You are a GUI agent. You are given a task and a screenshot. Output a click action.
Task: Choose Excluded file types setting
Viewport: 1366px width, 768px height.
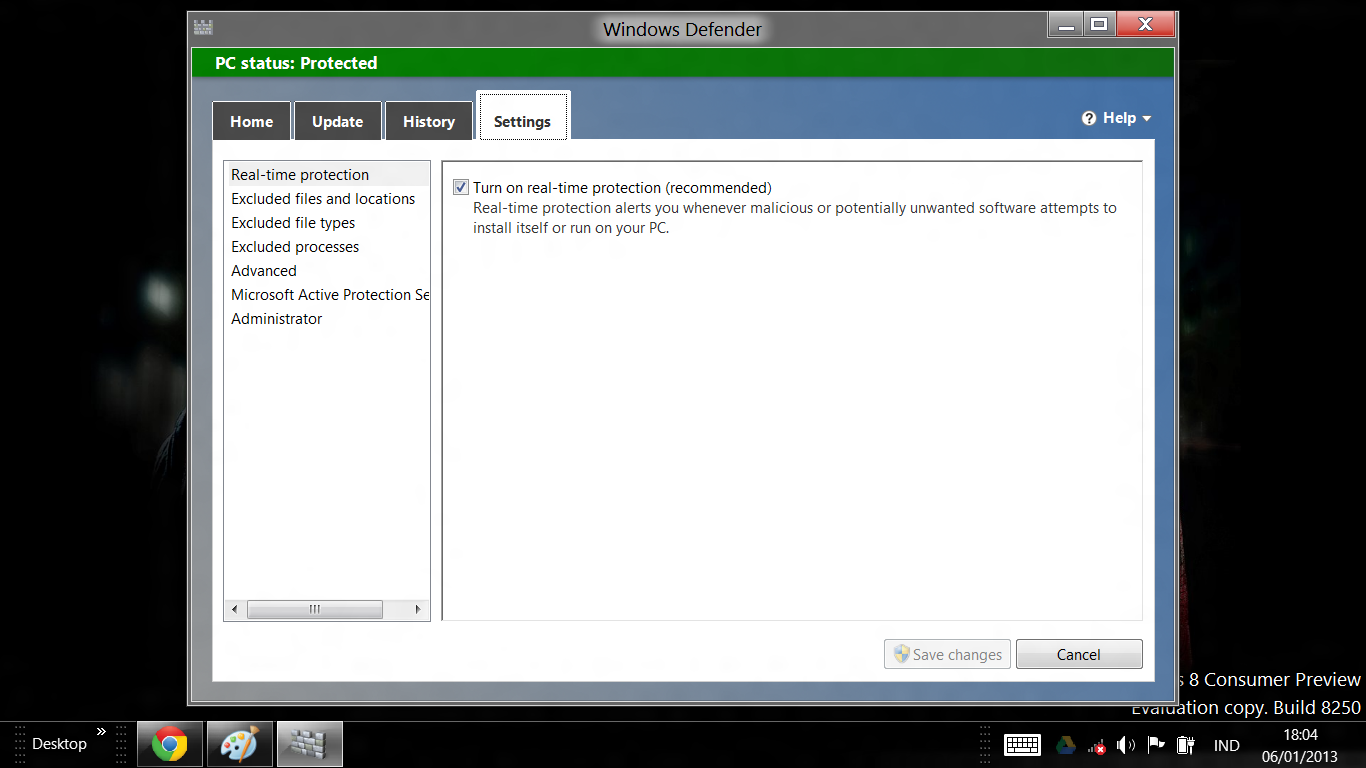pos(327,223)
